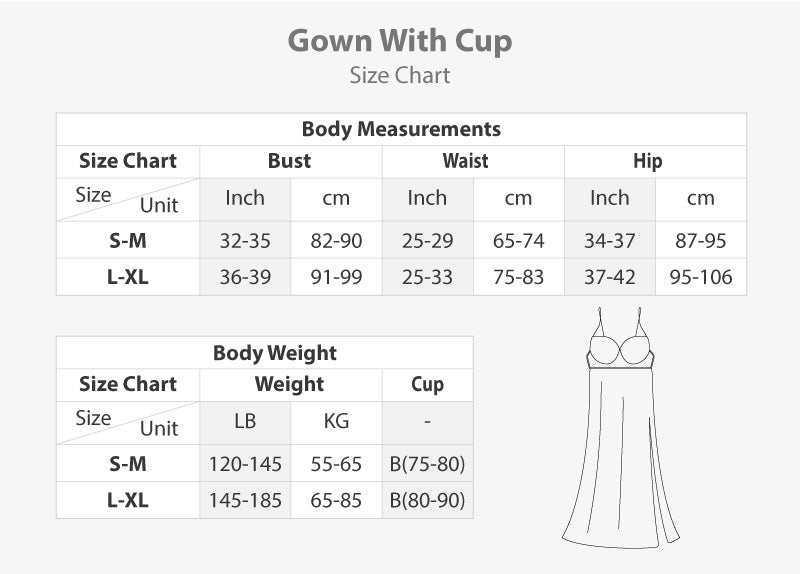This screenshot has width=800, height=574.
Task: Click the Hip column header
Action: 647,161
